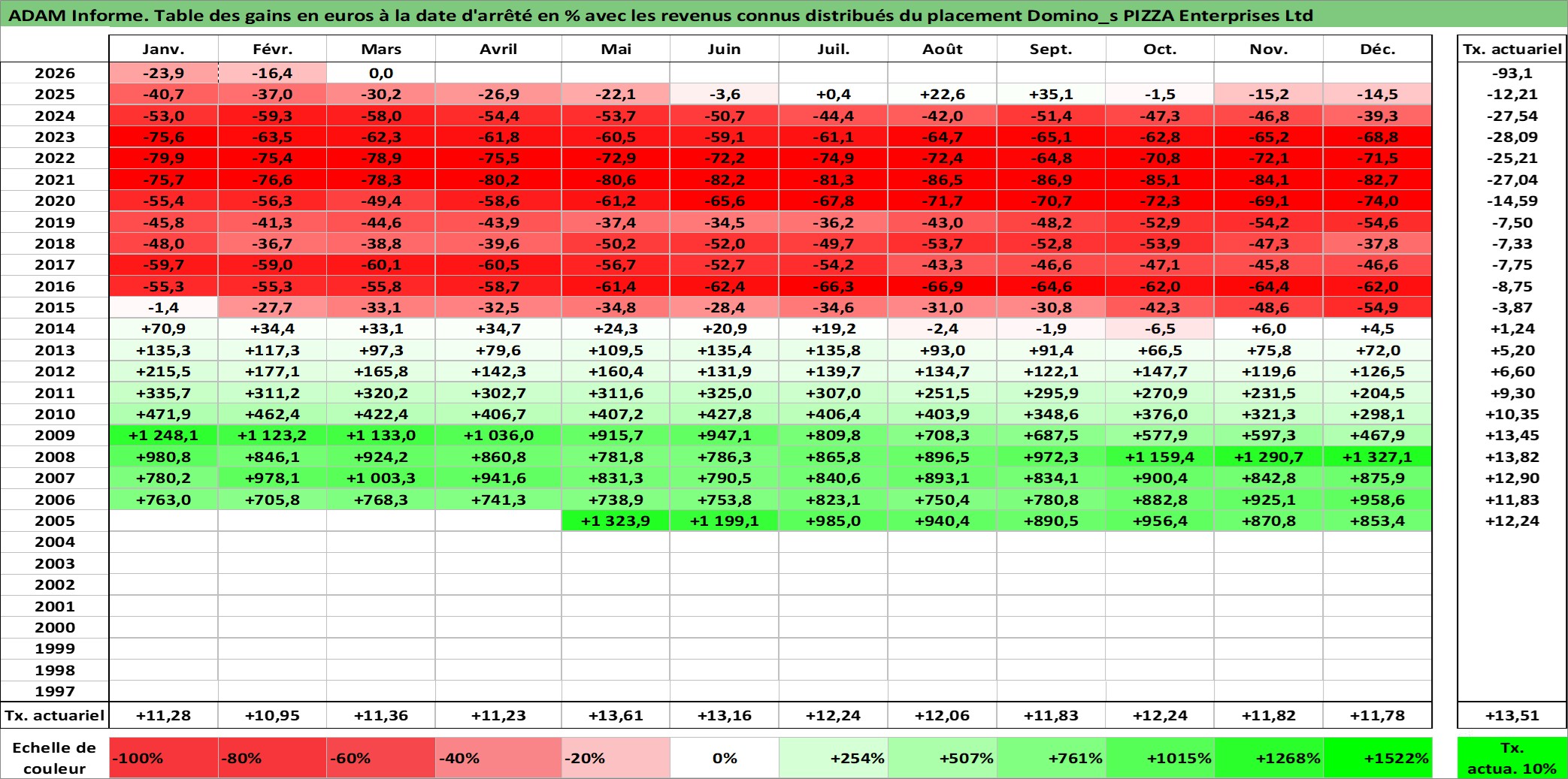Select the cell showing -23,9

click(164, 73)
